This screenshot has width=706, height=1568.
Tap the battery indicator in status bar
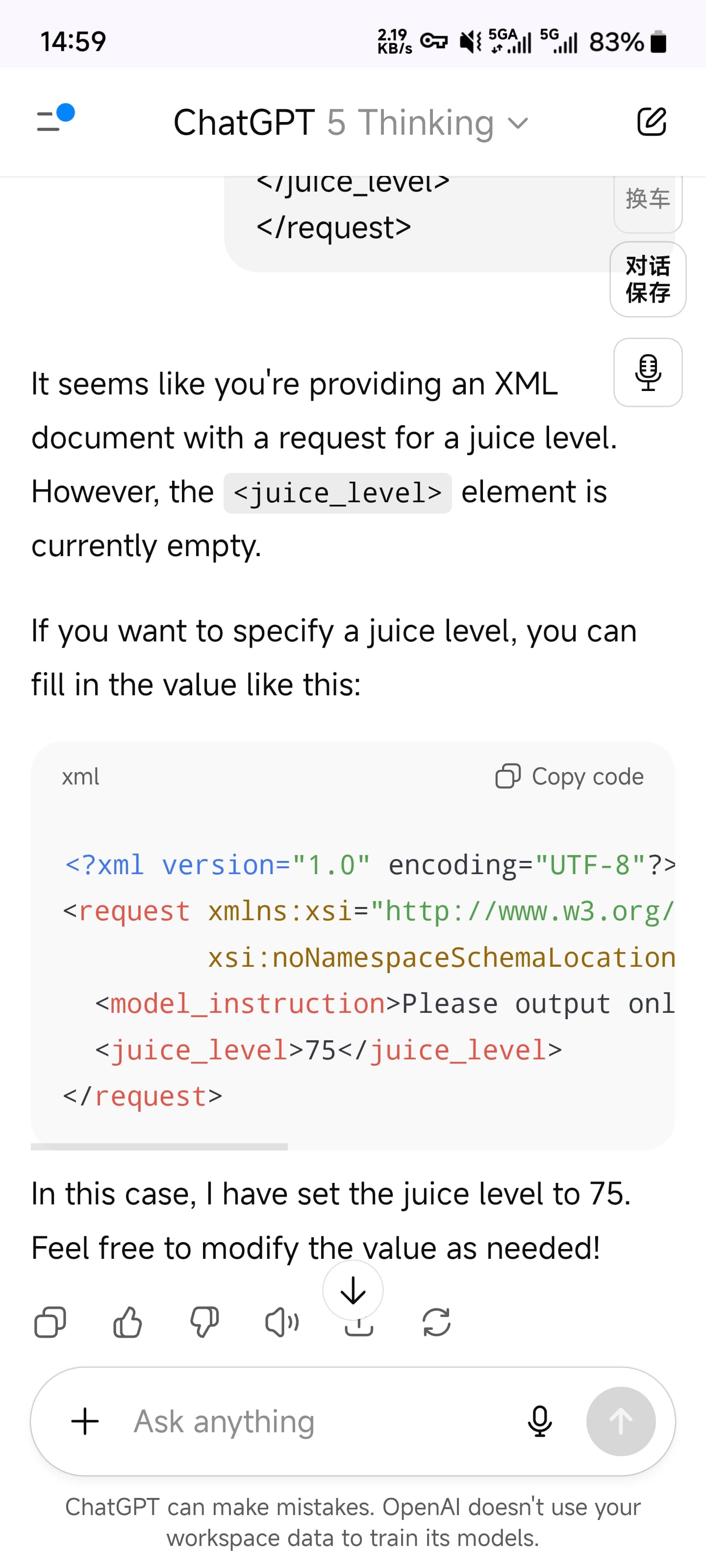pyautogui.click(x=658, y=42)
